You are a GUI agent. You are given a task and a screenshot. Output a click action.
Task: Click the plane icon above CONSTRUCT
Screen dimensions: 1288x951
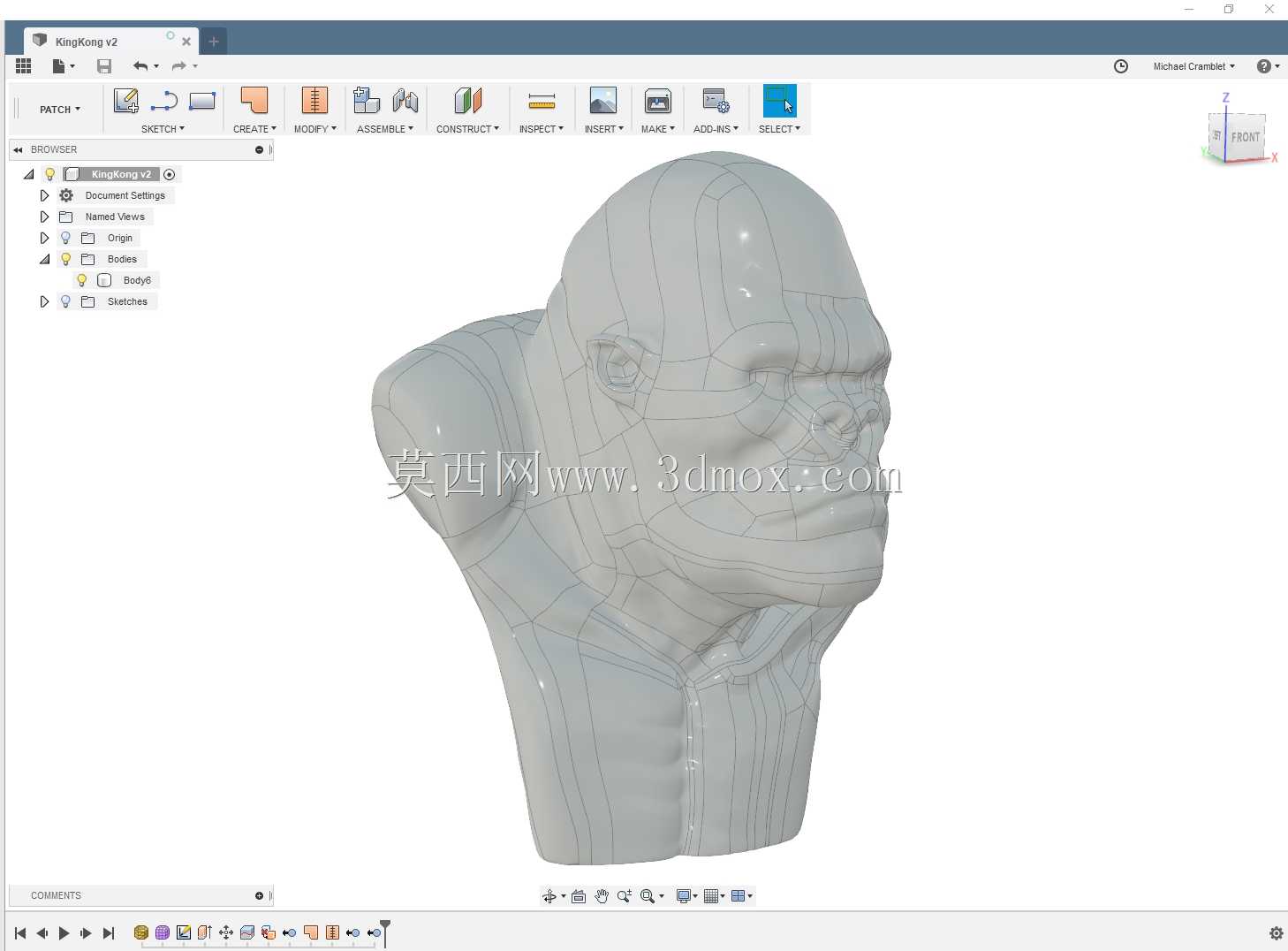[x=468, y=100]
